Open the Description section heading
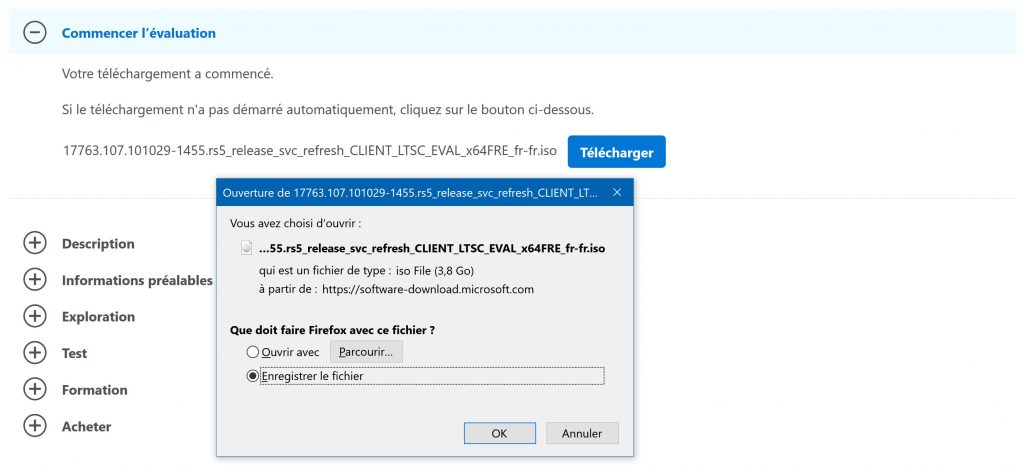This screenshot has width=1024, height=468. click(98, 243)
